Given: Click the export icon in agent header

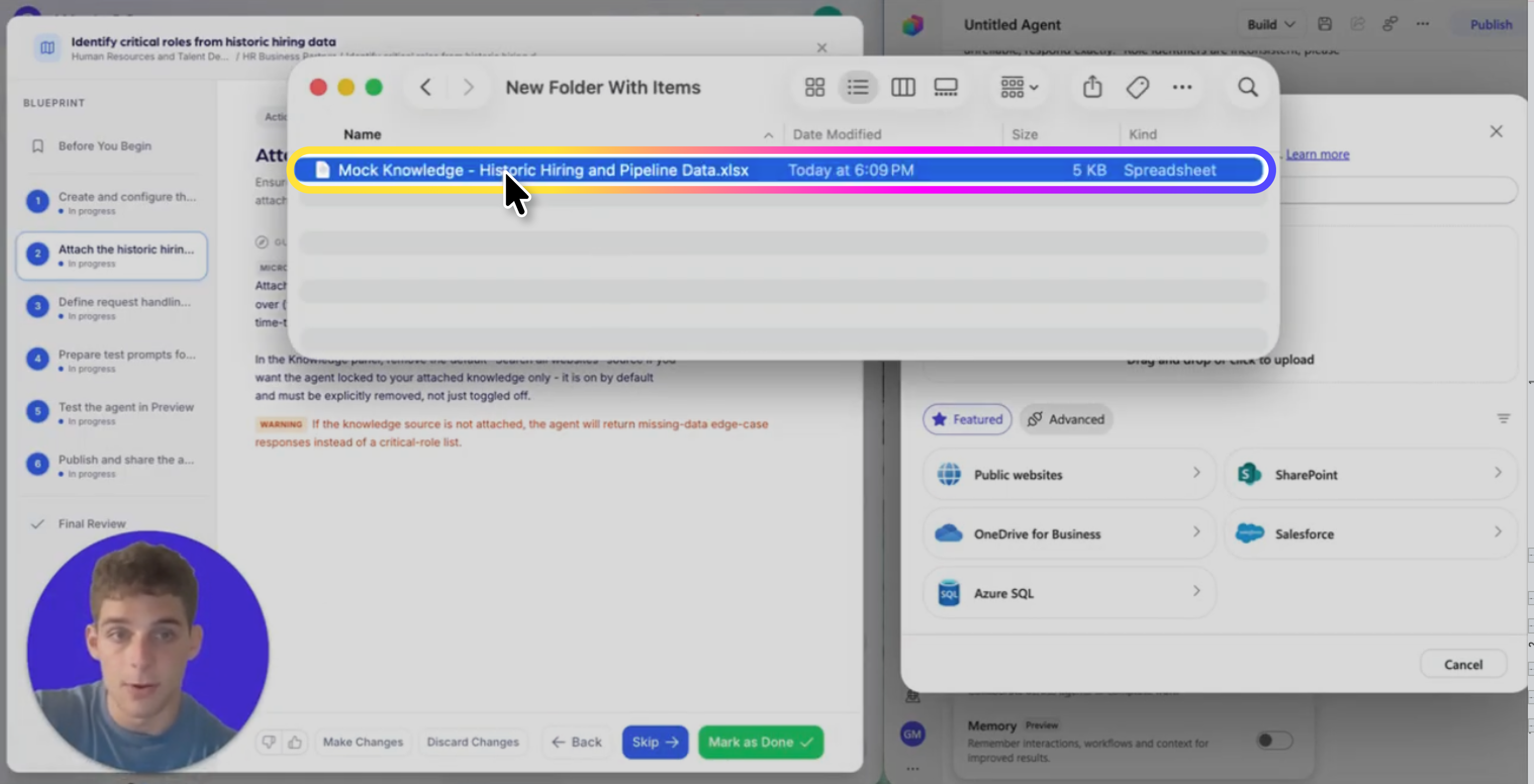Looking at the screenshot, I should coord(1357,24).
